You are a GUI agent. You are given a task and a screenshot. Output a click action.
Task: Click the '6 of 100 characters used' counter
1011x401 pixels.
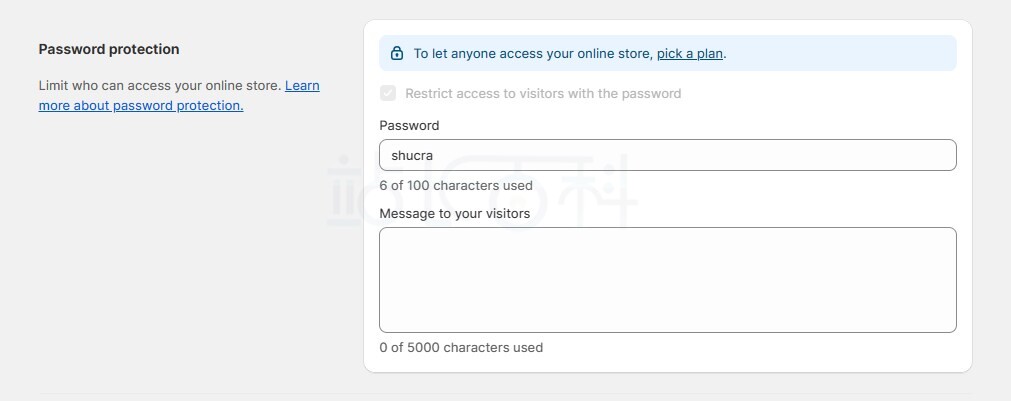456,186
